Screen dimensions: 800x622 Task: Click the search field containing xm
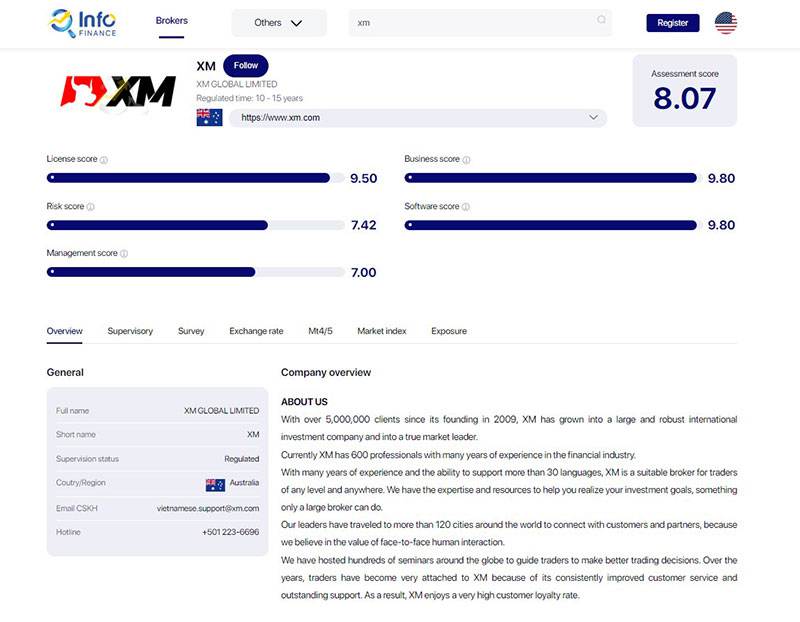480,23
